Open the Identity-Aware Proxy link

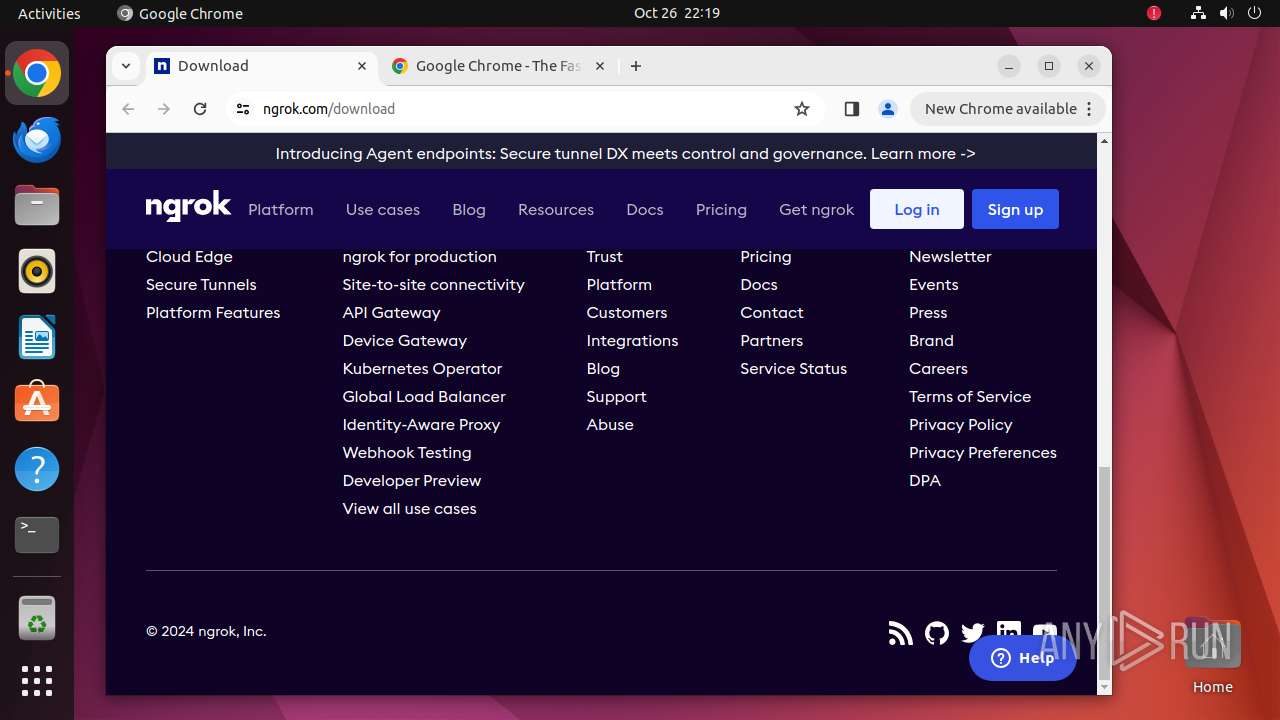pos(421,424)
